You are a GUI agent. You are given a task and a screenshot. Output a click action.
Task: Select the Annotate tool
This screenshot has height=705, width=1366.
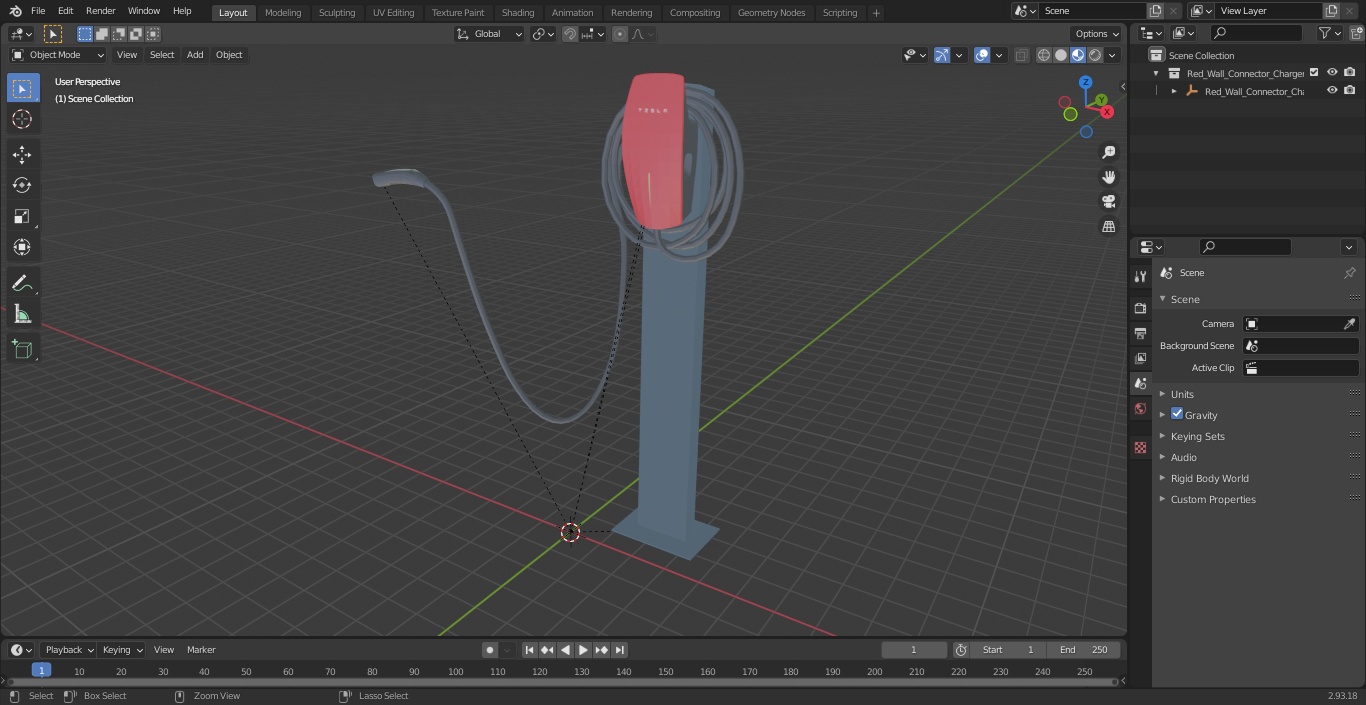22,284
